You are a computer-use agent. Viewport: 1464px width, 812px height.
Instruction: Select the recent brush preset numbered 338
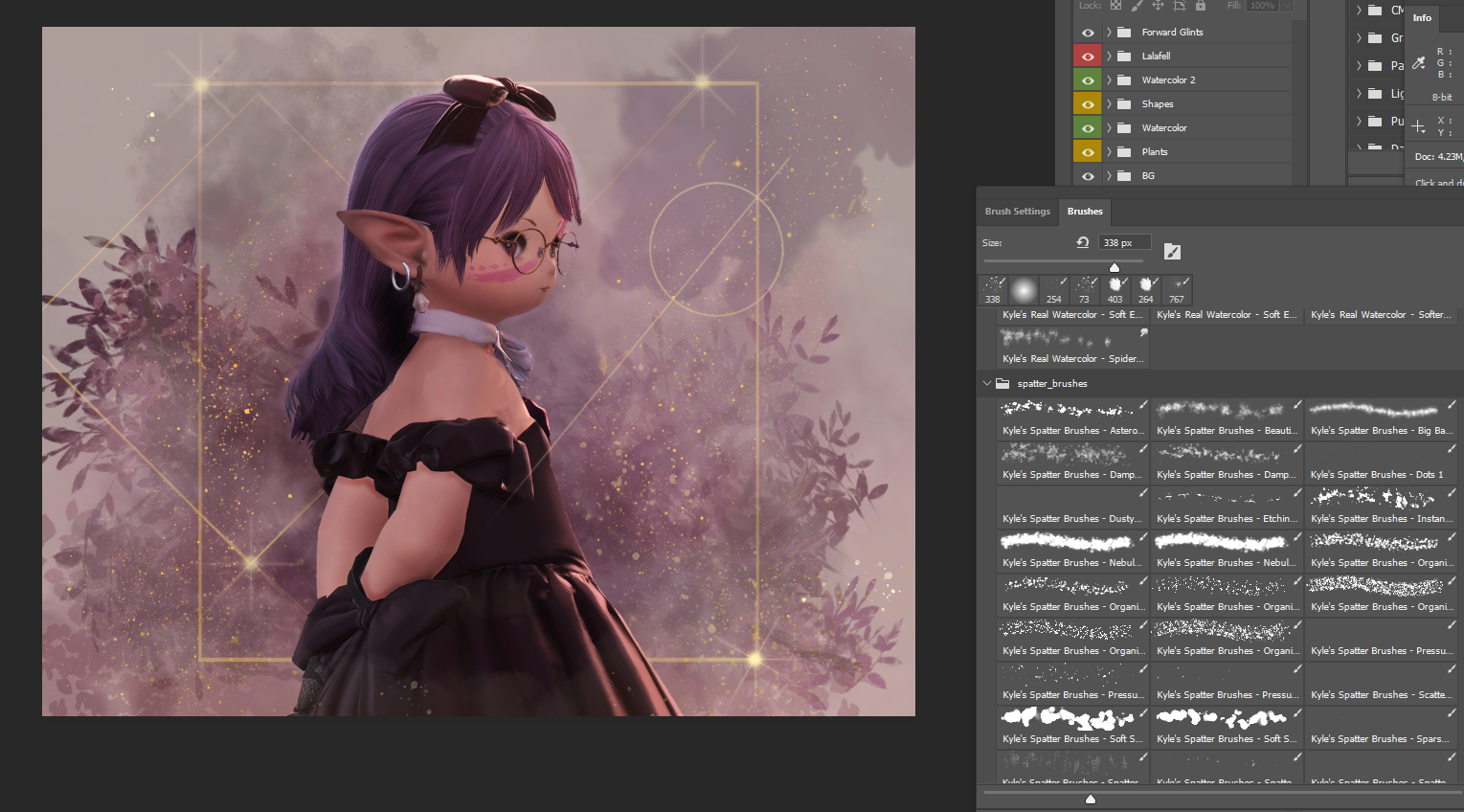[993, 290]
